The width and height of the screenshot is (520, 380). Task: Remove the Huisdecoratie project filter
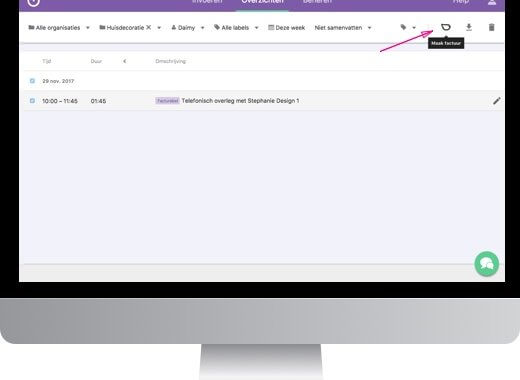[149, 27]
